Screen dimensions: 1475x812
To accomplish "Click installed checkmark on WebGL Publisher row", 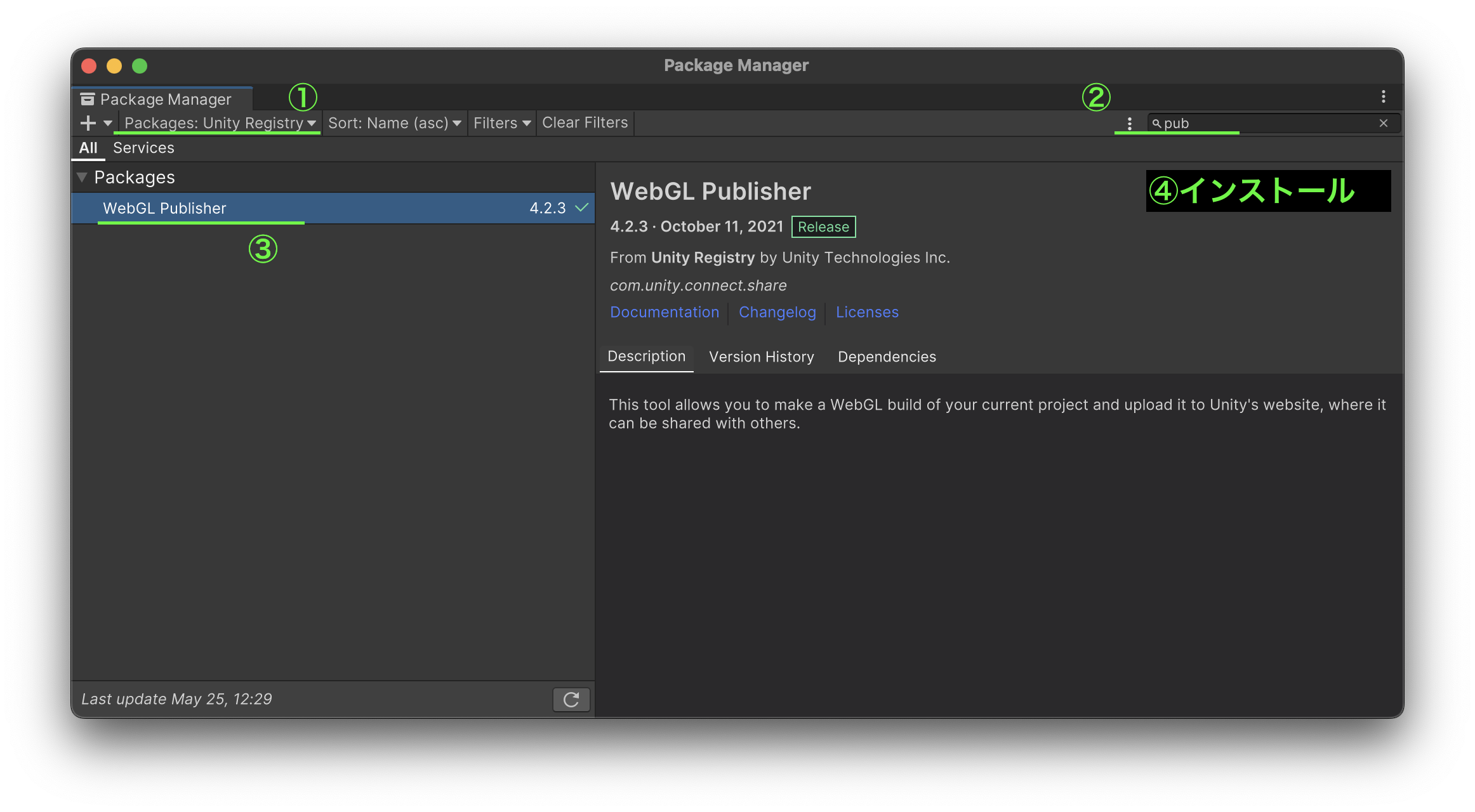I will pyautogui.click(x=581, y=207).
